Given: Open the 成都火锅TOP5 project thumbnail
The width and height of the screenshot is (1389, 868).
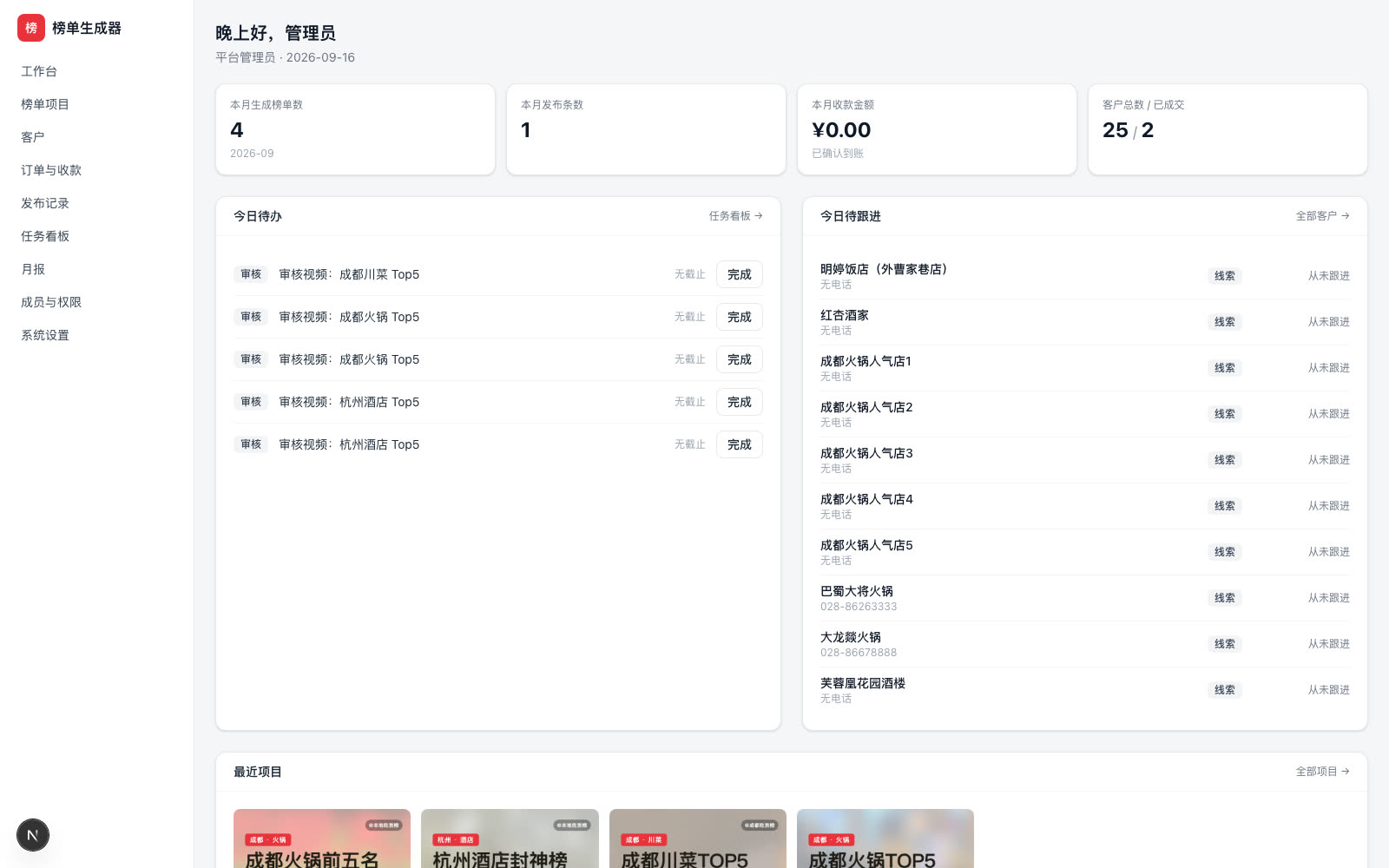Looking at the screenshot, I should (x=885, y=838).
